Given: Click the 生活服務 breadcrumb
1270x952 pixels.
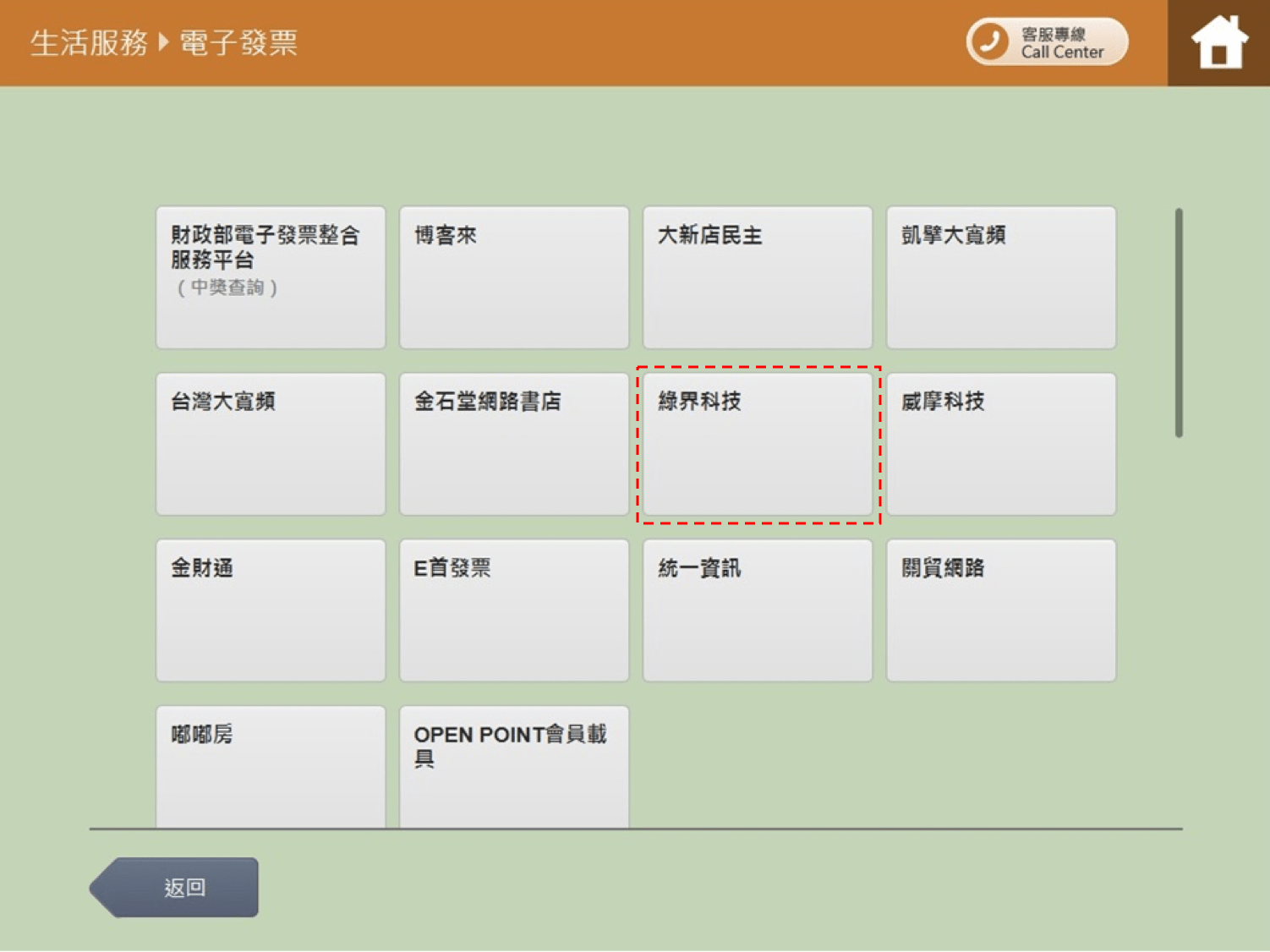Looking at the screenshot, I should [x=89, y=42].
